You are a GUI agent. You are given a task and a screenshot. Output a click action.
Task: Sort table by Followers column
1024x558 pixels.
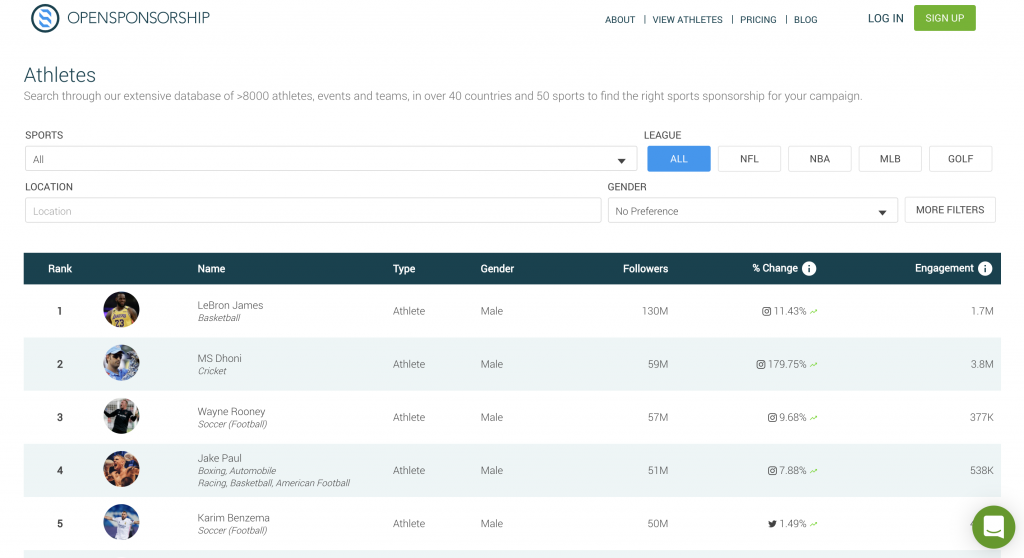click(x=645, y=269)
